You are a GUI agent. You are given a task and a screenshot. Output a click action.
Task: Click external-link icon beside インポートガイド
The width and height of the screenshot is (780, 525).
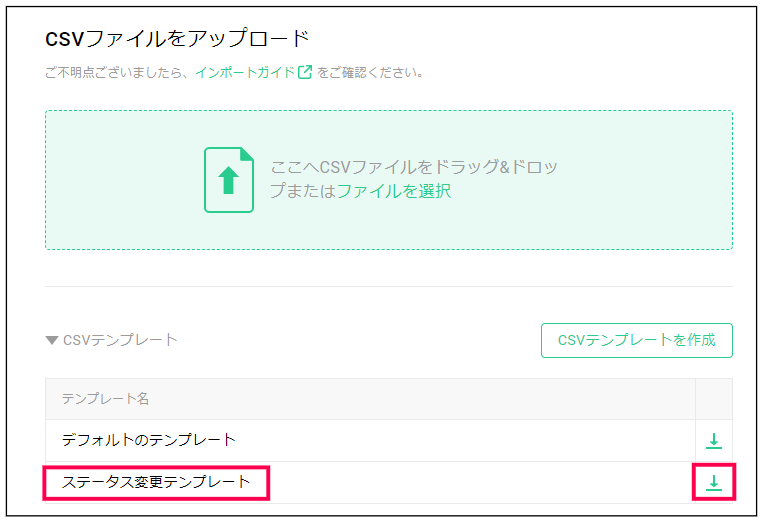coord(304,72)
